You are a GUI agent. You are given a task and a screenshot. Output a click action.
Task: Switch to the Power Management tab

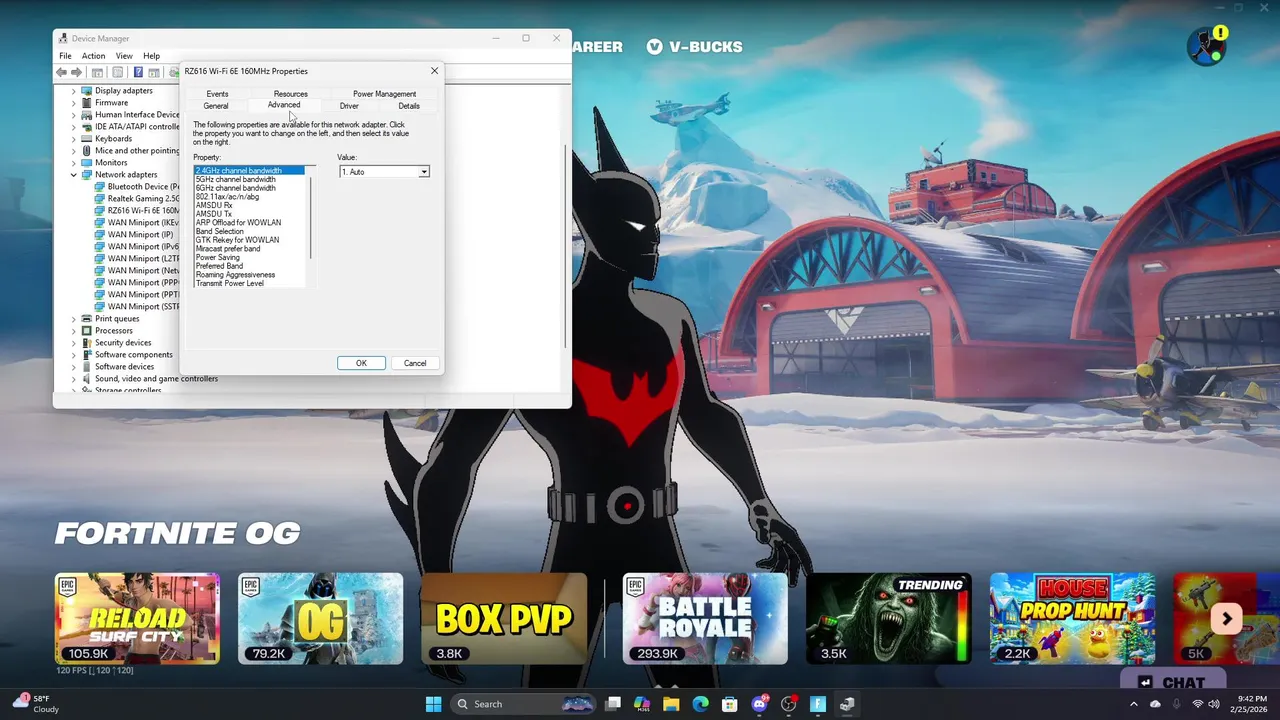pyautogui.click(x=384, y=94)
